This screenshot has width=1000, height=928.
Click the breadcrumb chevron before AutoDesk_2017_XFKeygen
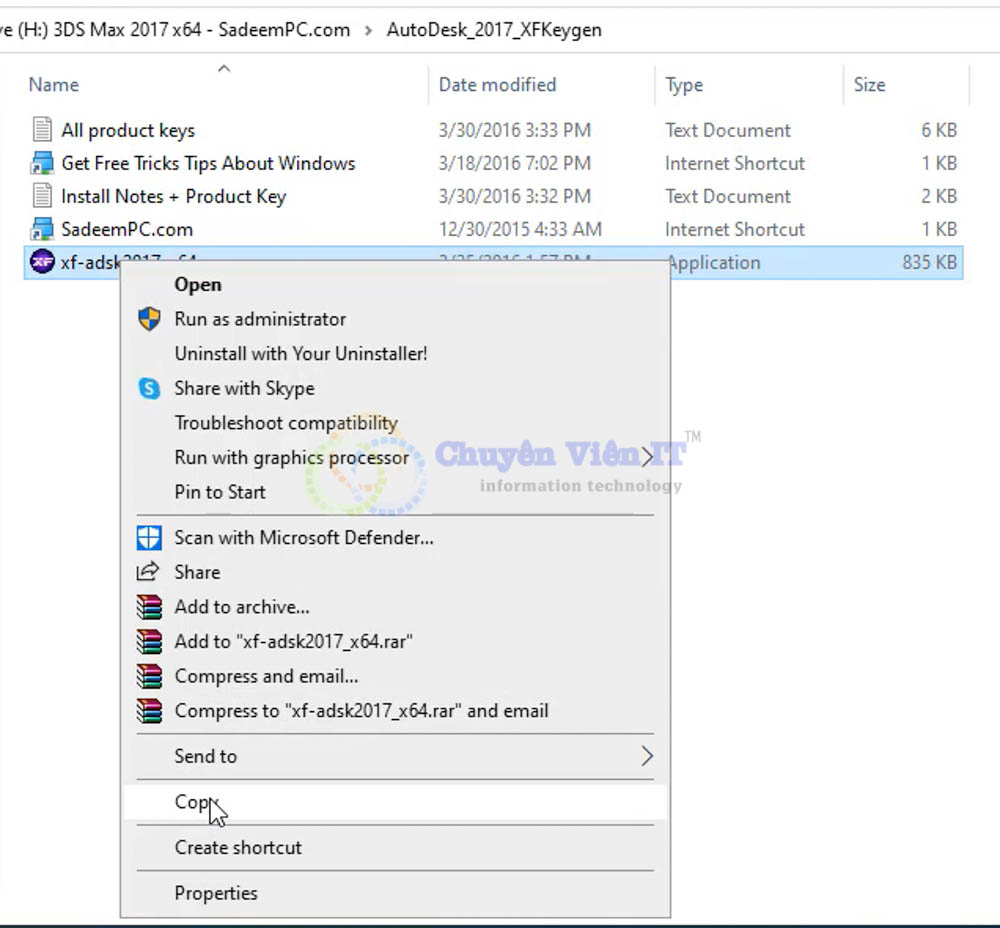pos(369,31)
